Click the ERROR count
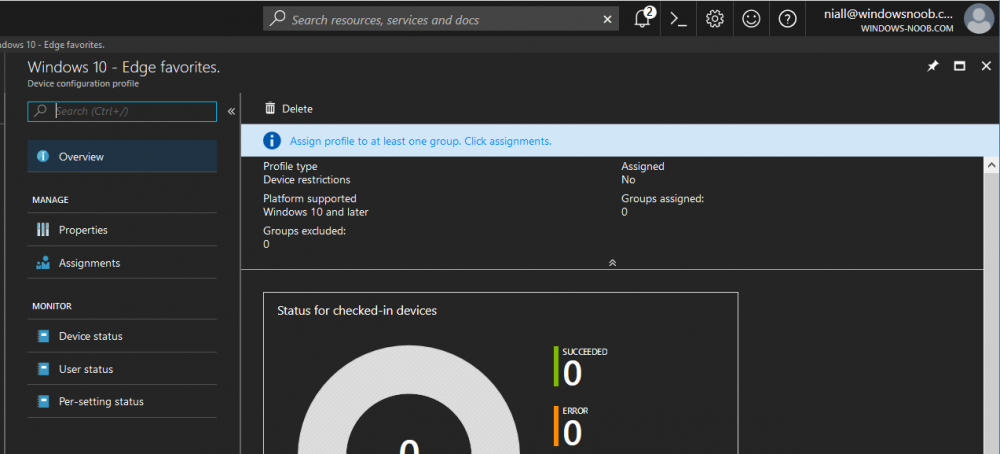This screenshot has width=1000, height=454. [572, 433]
